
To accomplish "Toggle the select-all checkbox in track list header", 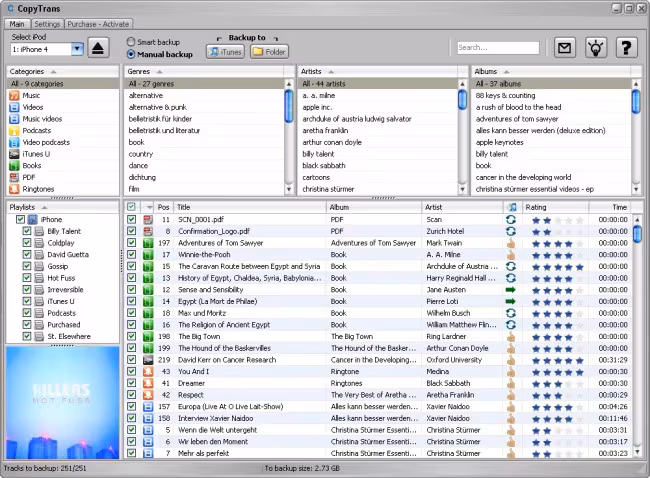I will (x=131, y=206).
